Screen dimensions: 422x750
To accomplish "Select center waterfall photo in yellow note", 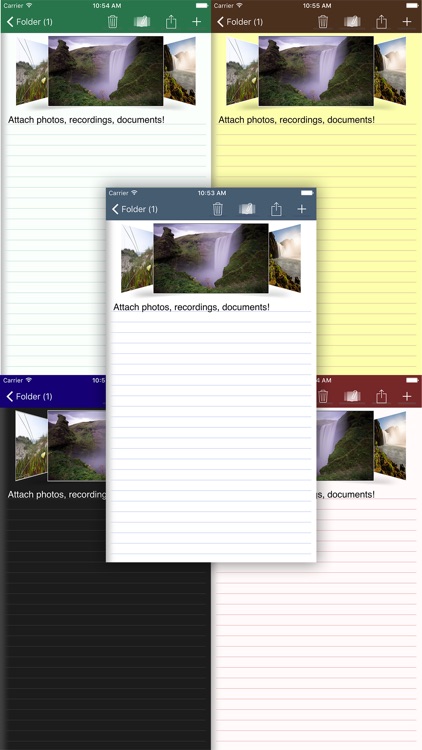I will pyautogui.click(x=316, y=71).
